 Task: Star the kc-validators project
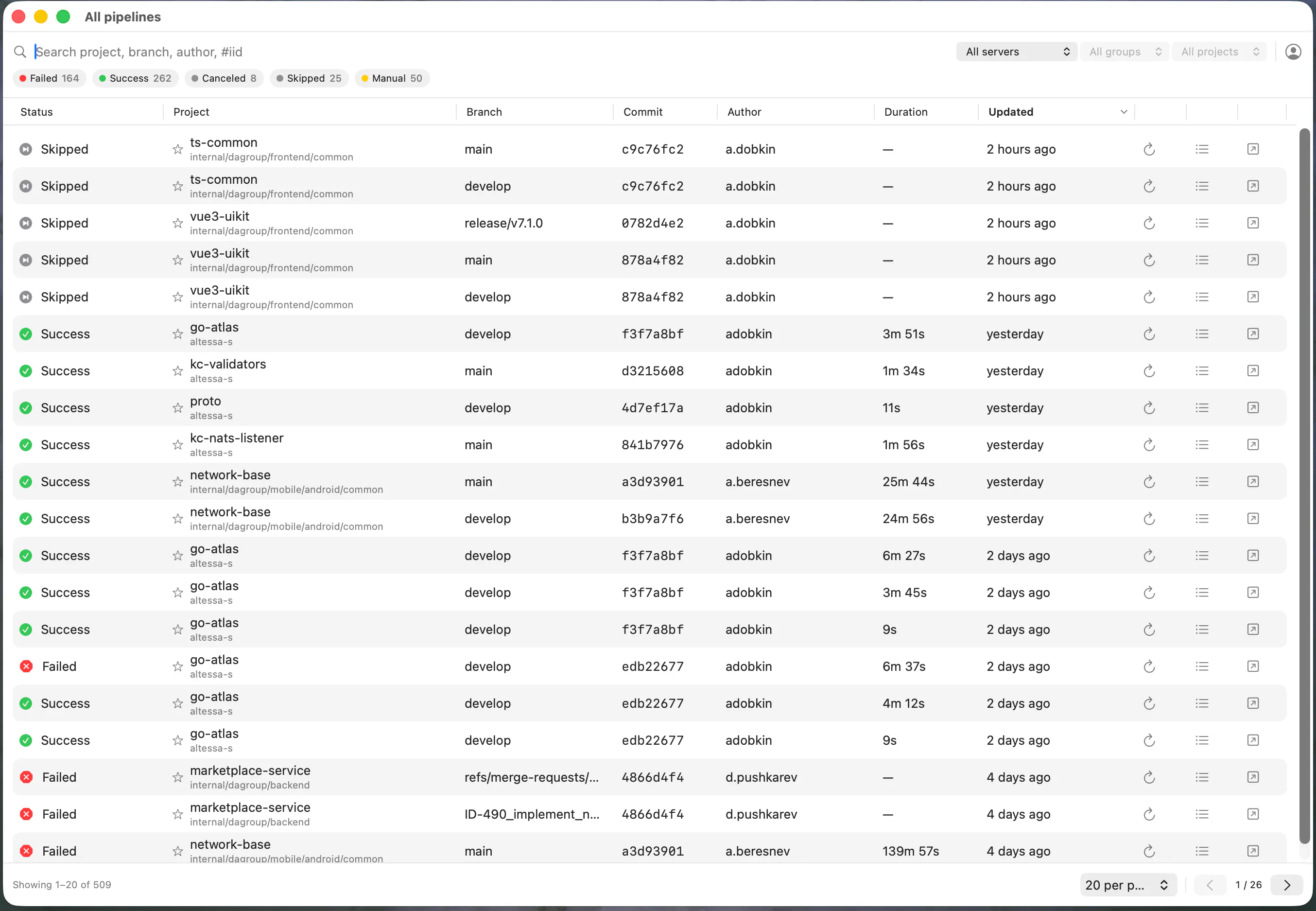177,371
